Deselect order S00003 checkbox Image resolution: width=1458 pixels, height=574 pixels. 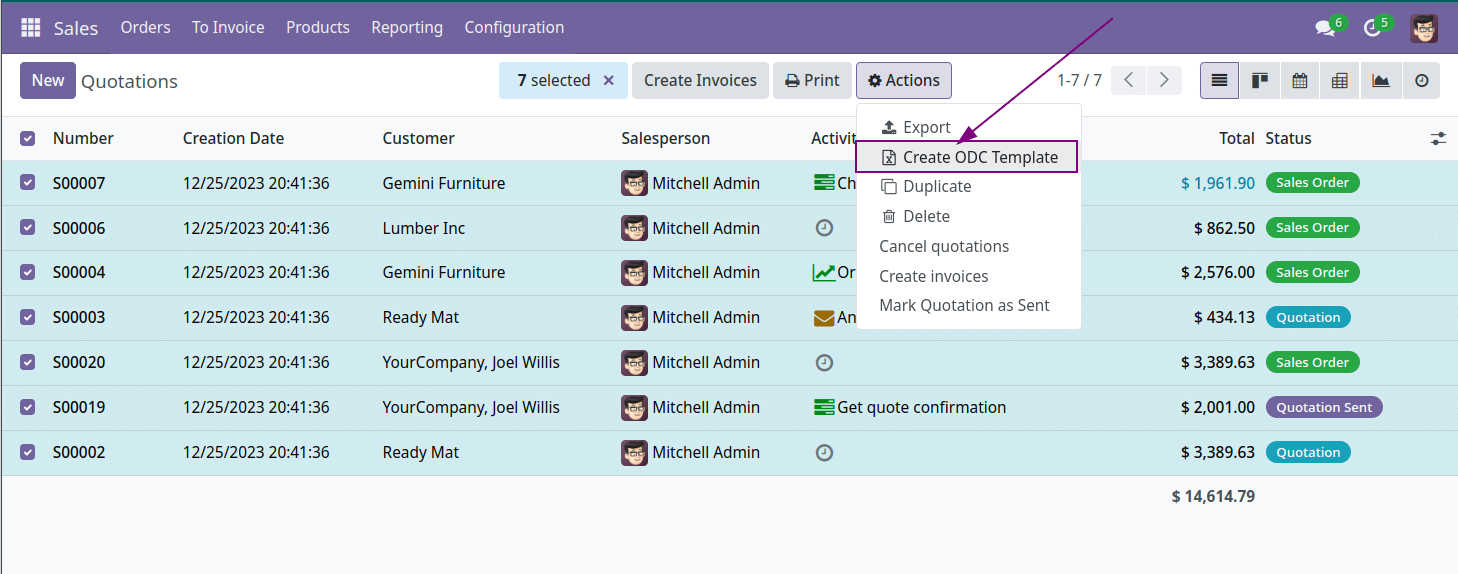click(28, 318)
